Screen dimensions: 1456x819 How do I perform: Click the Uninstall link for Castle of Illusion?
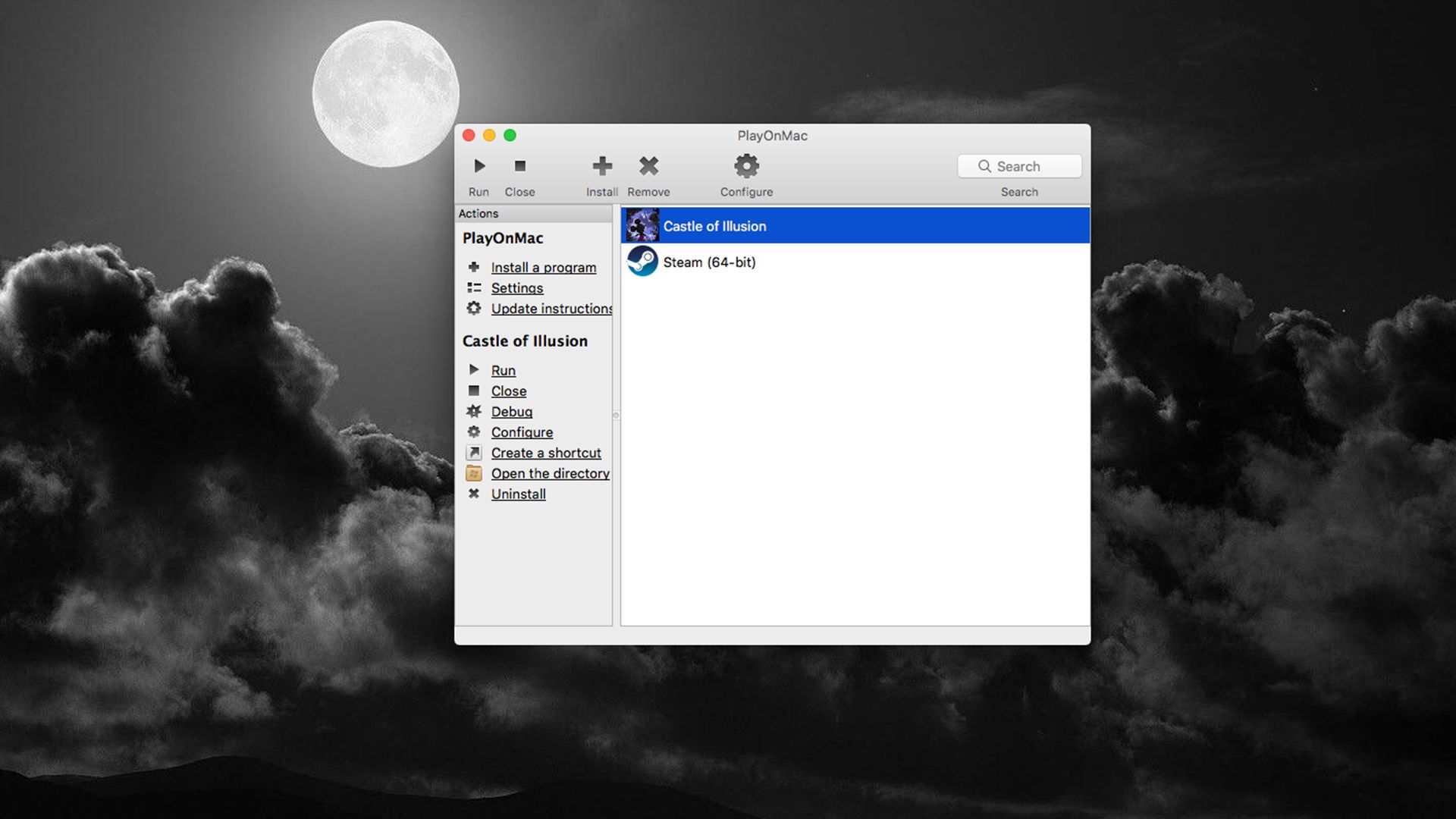[x=518, y=494]
